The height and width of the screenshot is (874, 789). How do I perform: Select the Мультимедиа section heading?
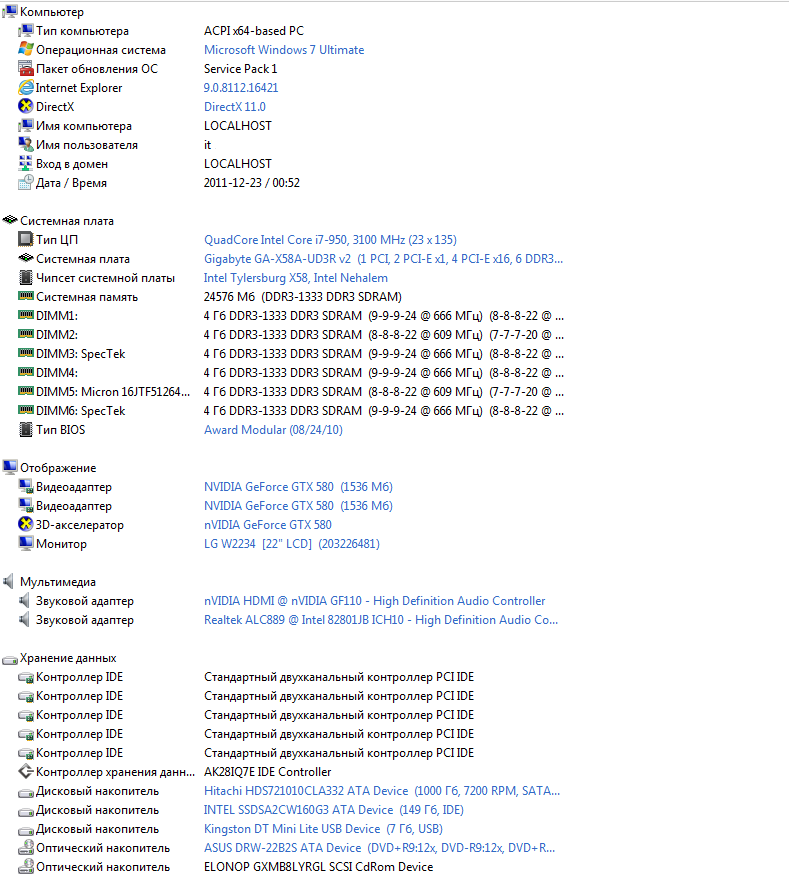coord(58,582)
